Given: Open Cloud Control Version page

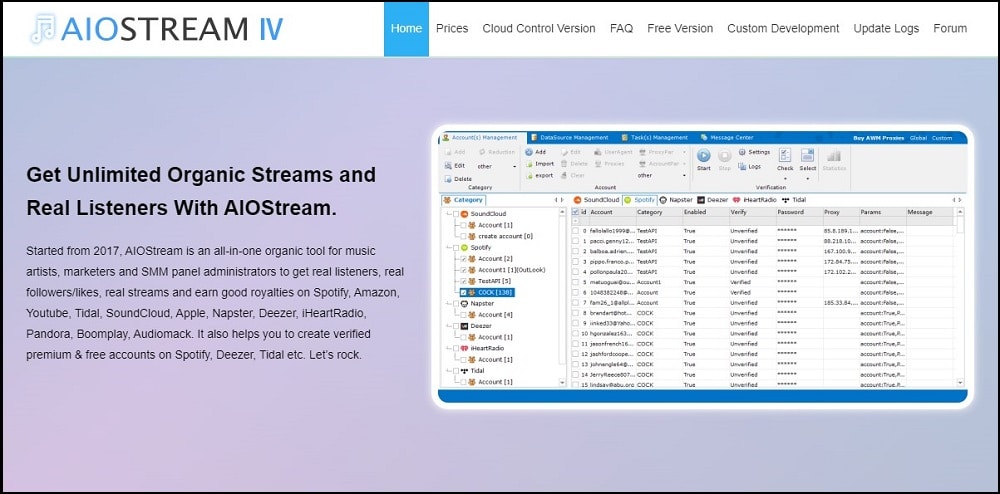Looking at the screenshot, I should pos(539,29).
